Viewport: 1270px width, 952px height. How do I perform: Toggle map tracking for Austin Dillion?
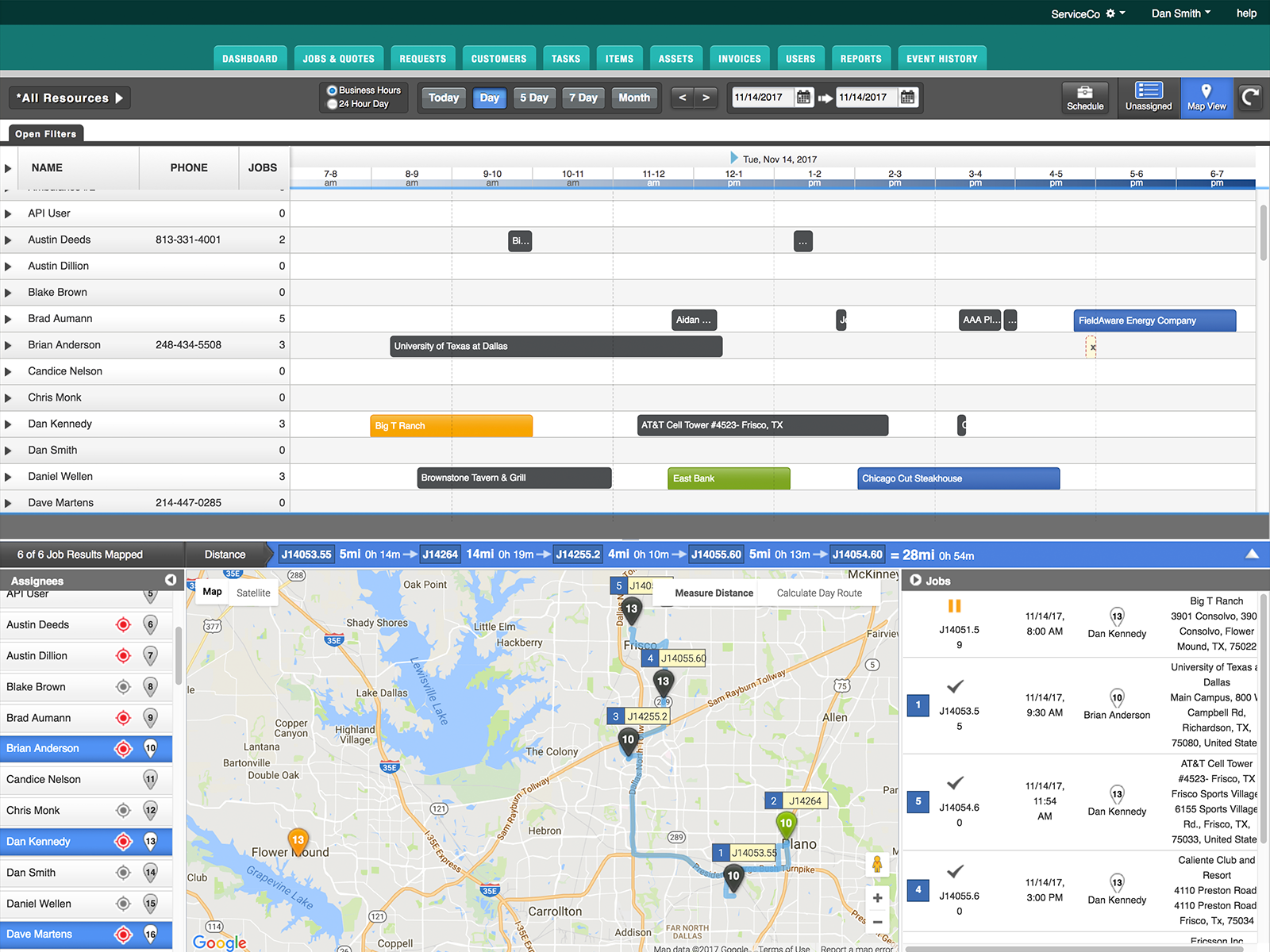[x=123, y=655]
